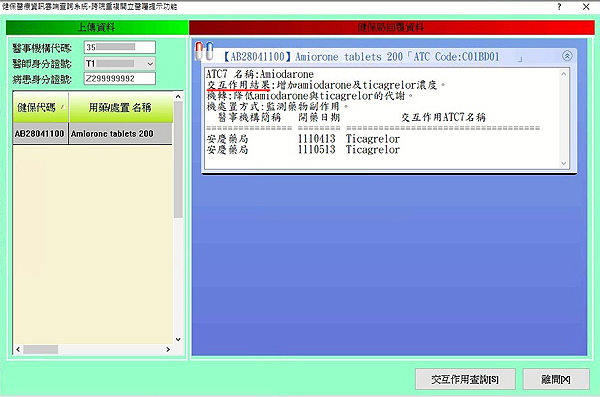Click the capsule pill icon
The height and width of the screenshot is (397, 600).
(204, 51)
